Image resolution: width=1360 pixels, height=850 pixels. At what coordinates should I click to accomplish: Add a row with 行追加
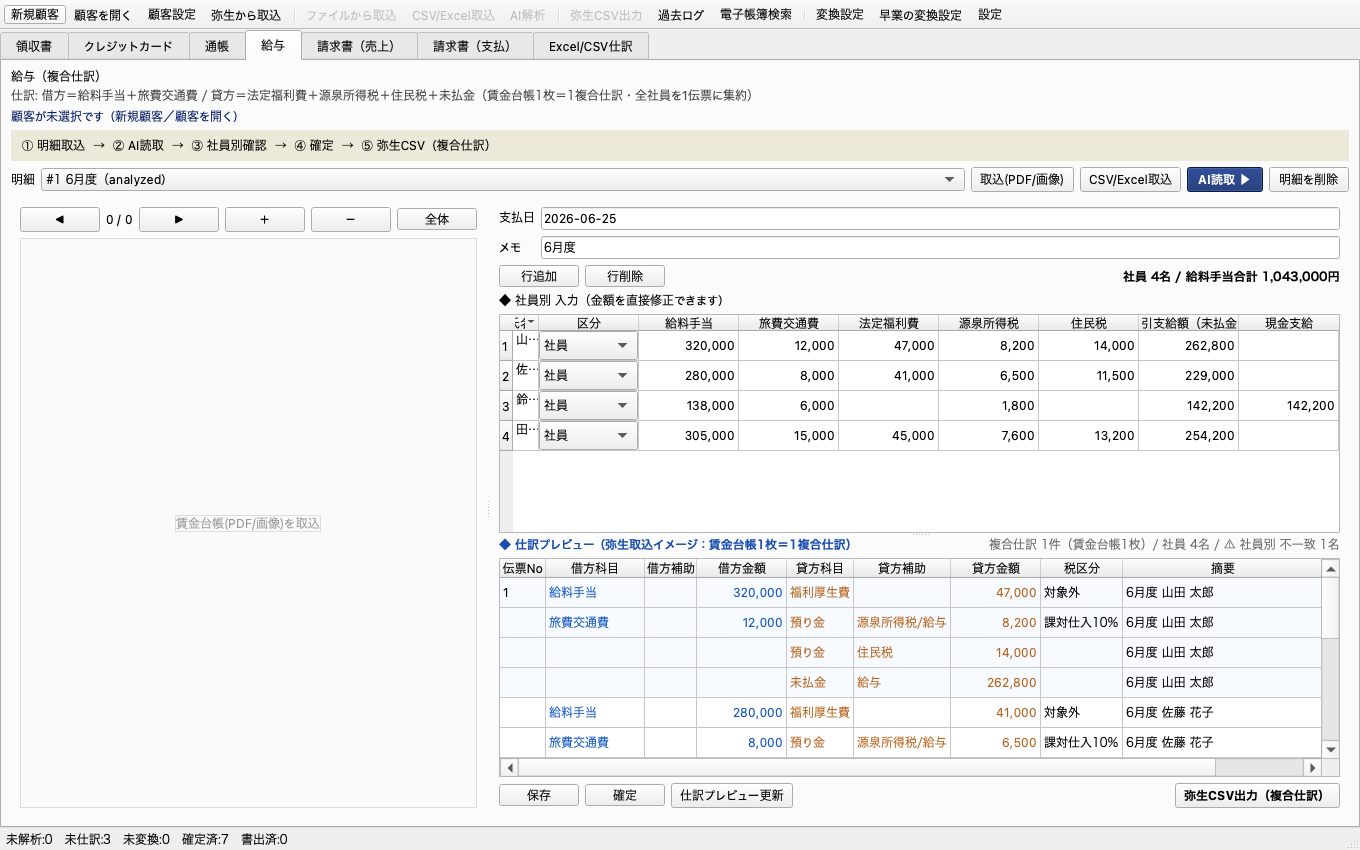click(539, 276)
